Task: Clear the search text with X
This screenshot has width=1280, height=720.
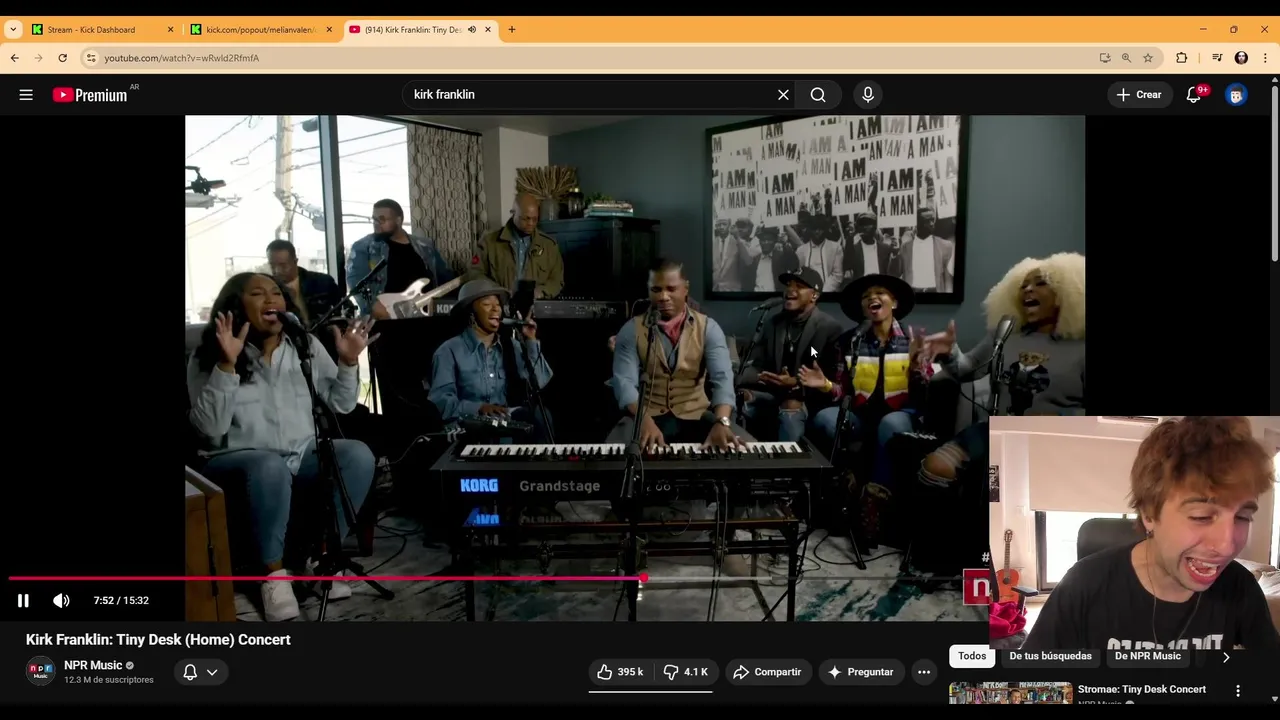Action: (x=783, y=95)
